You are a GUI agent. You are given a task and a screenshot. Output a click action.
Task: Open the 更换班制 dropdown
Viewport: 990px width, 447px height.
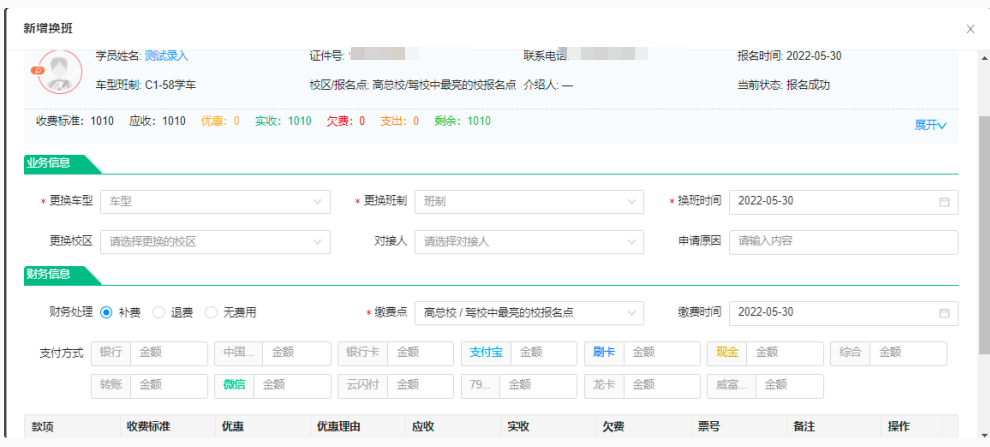[530, 201]
